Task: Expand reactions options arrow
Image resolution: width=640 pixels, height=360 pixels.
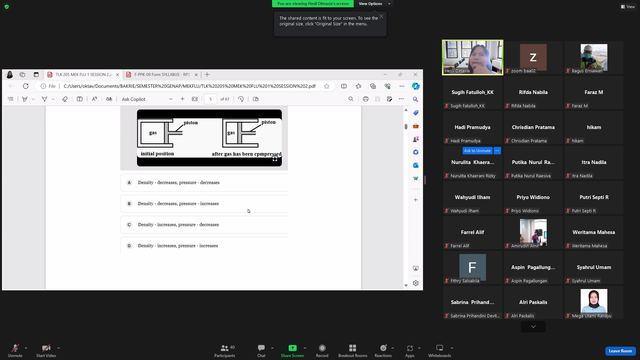Action: pos(393,348)
